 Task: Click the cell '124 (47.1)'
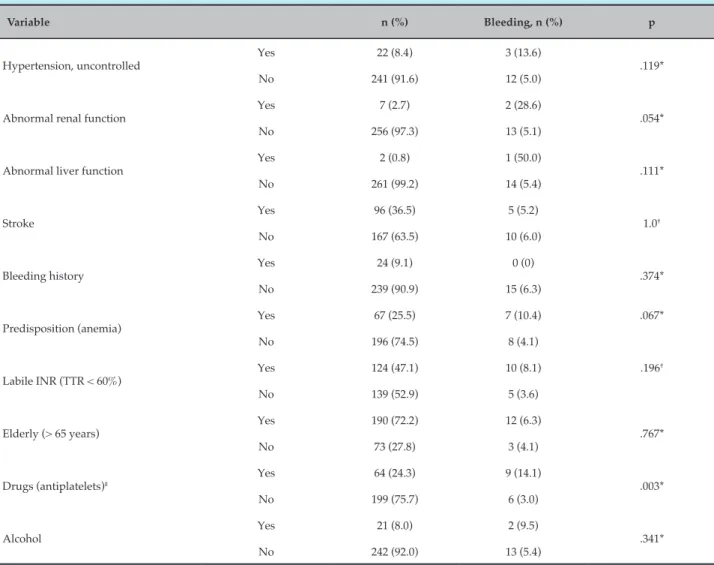click(x=394, y=368)
